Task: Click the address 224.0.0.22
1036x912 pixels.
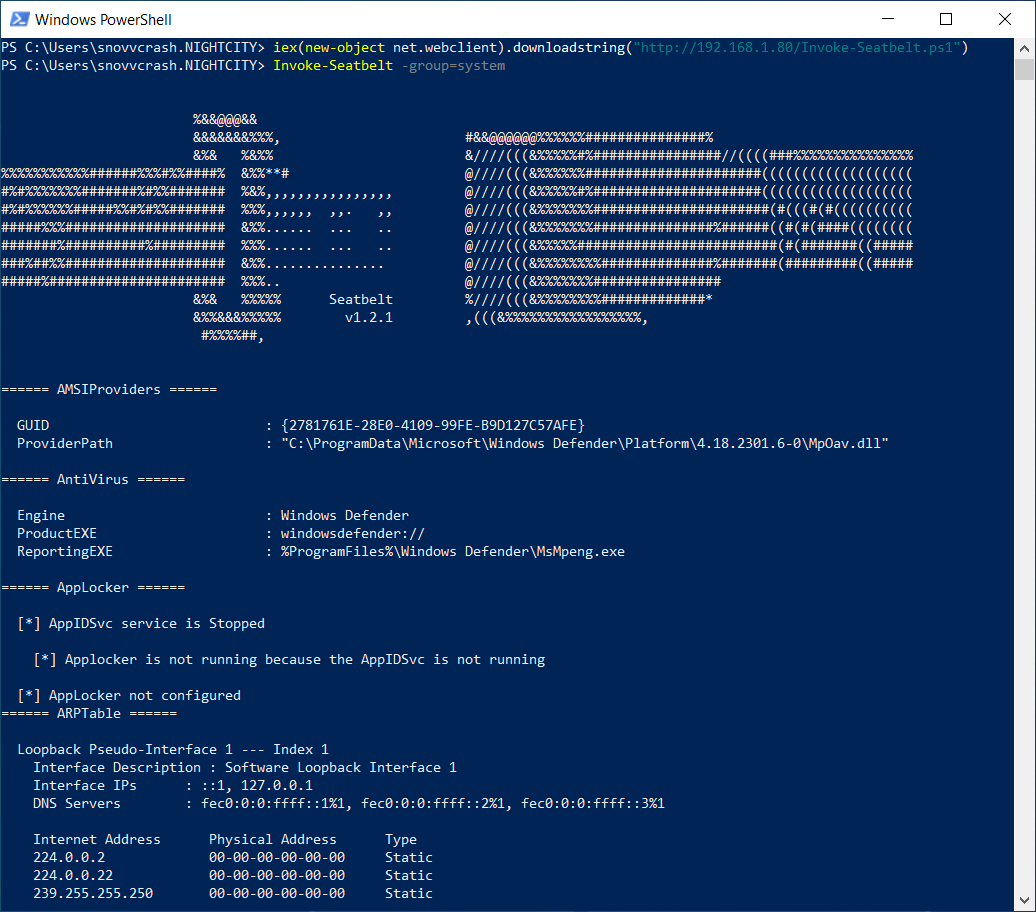Action: point(73,876)
